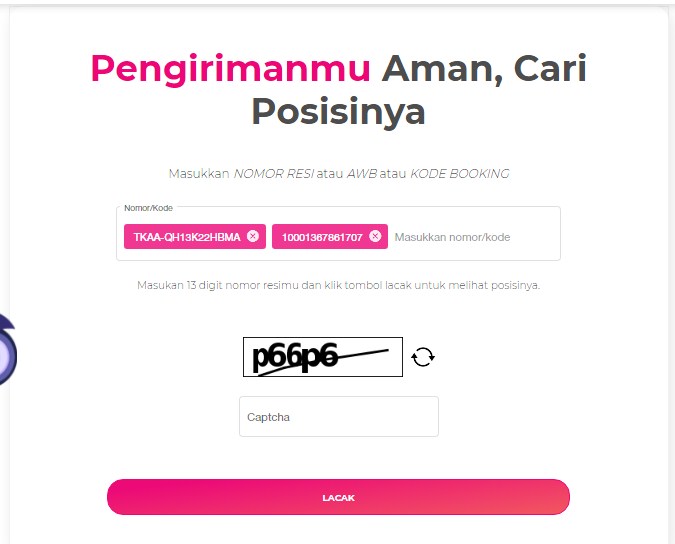
Task: Refresh the captcha image
Action: coord(423,357)
